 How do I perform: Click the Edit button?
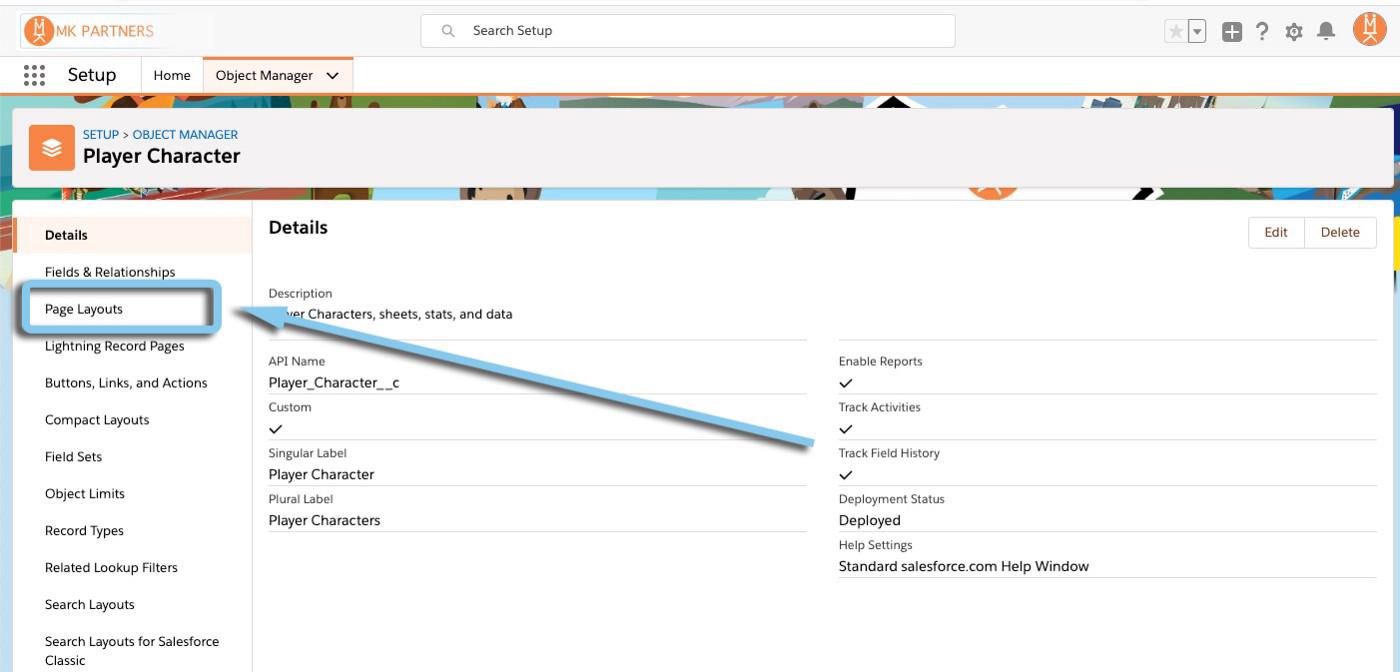coord(1275,232)
